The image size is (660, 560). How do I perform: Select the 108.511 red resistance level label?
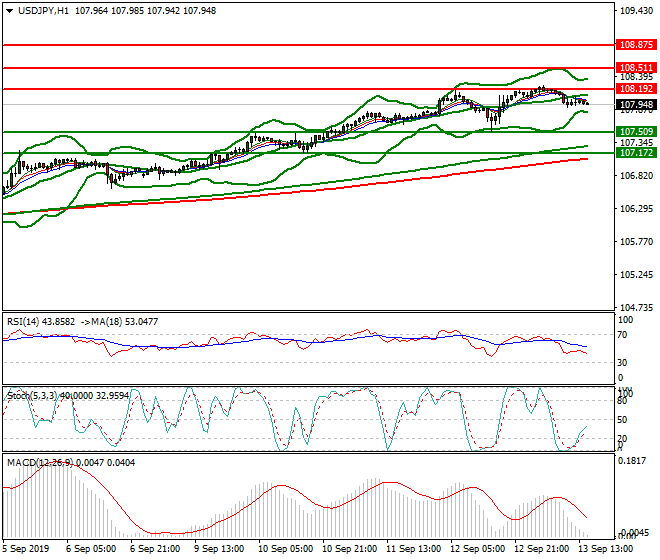636,67
